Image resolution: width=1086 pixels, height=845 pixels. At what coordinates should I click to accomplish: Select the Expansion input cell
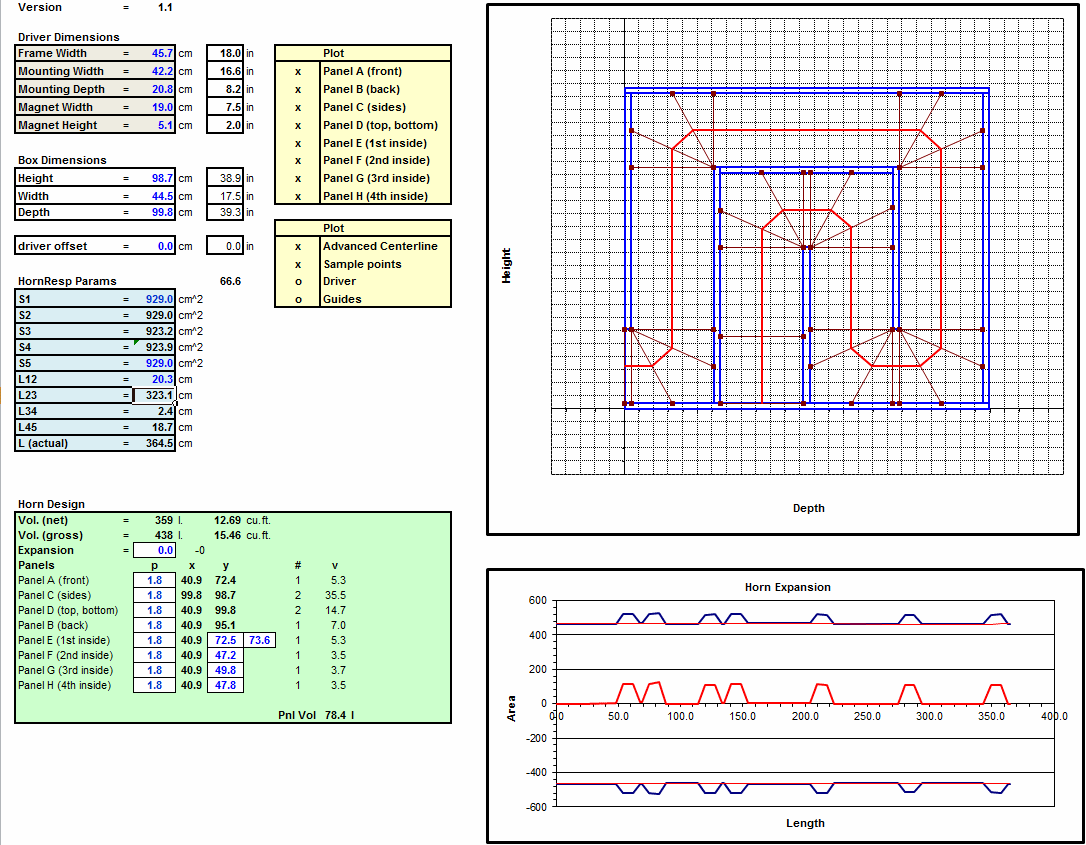pos(154,550)
